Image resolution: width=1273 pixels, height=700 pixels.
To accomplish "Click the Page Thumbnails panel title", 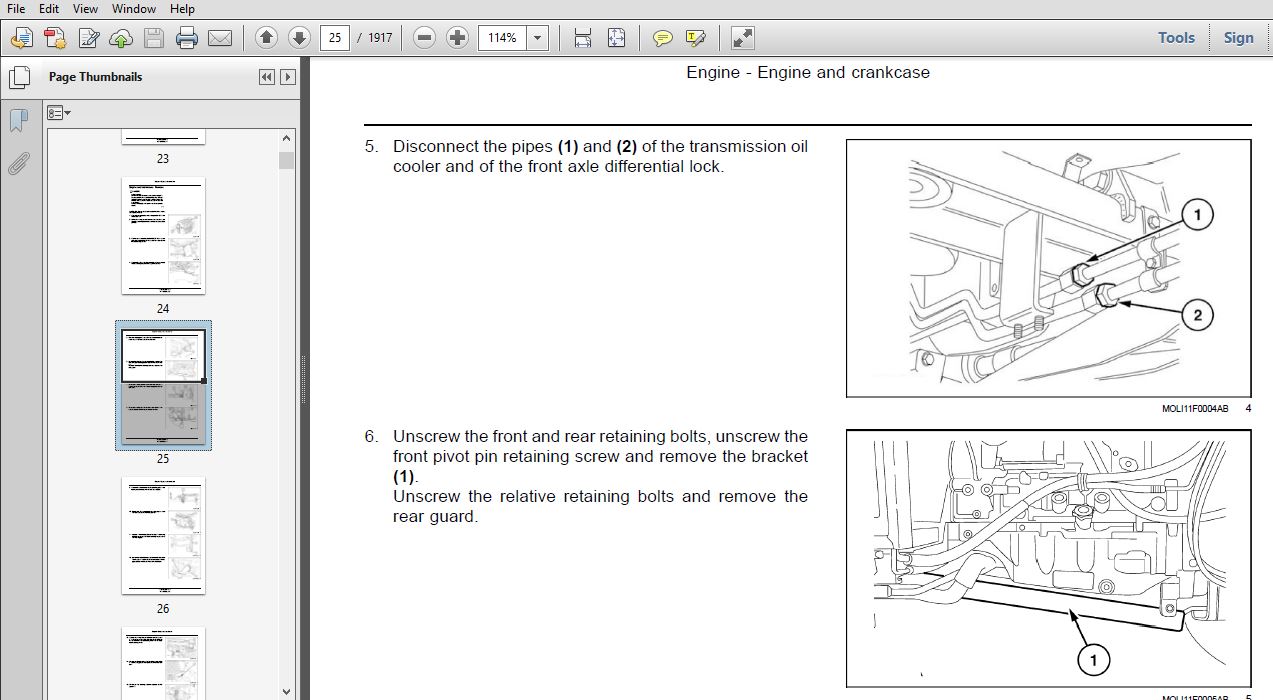I will [x=95, y=77].
